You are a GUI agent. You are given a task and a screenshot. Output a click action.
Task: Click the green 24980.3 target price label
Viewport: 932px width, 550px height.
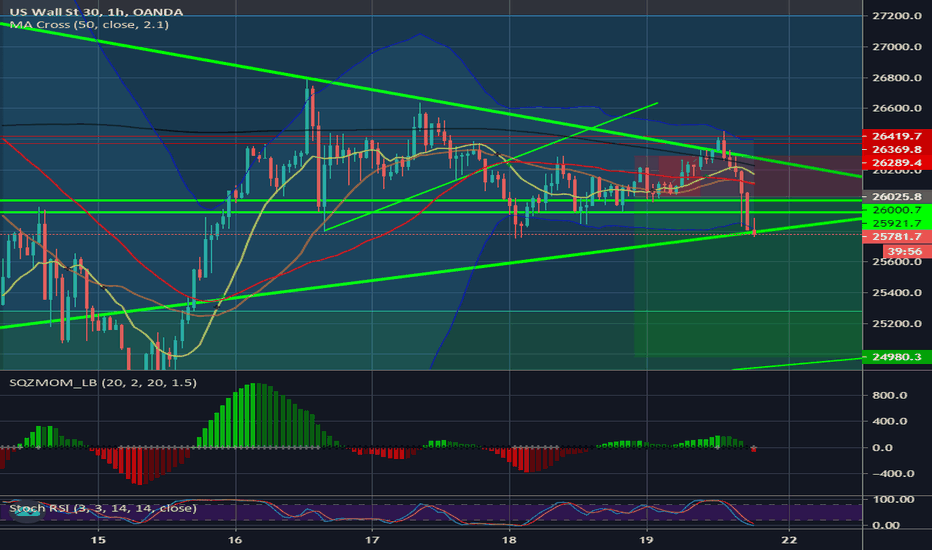(x=896, y=357)
